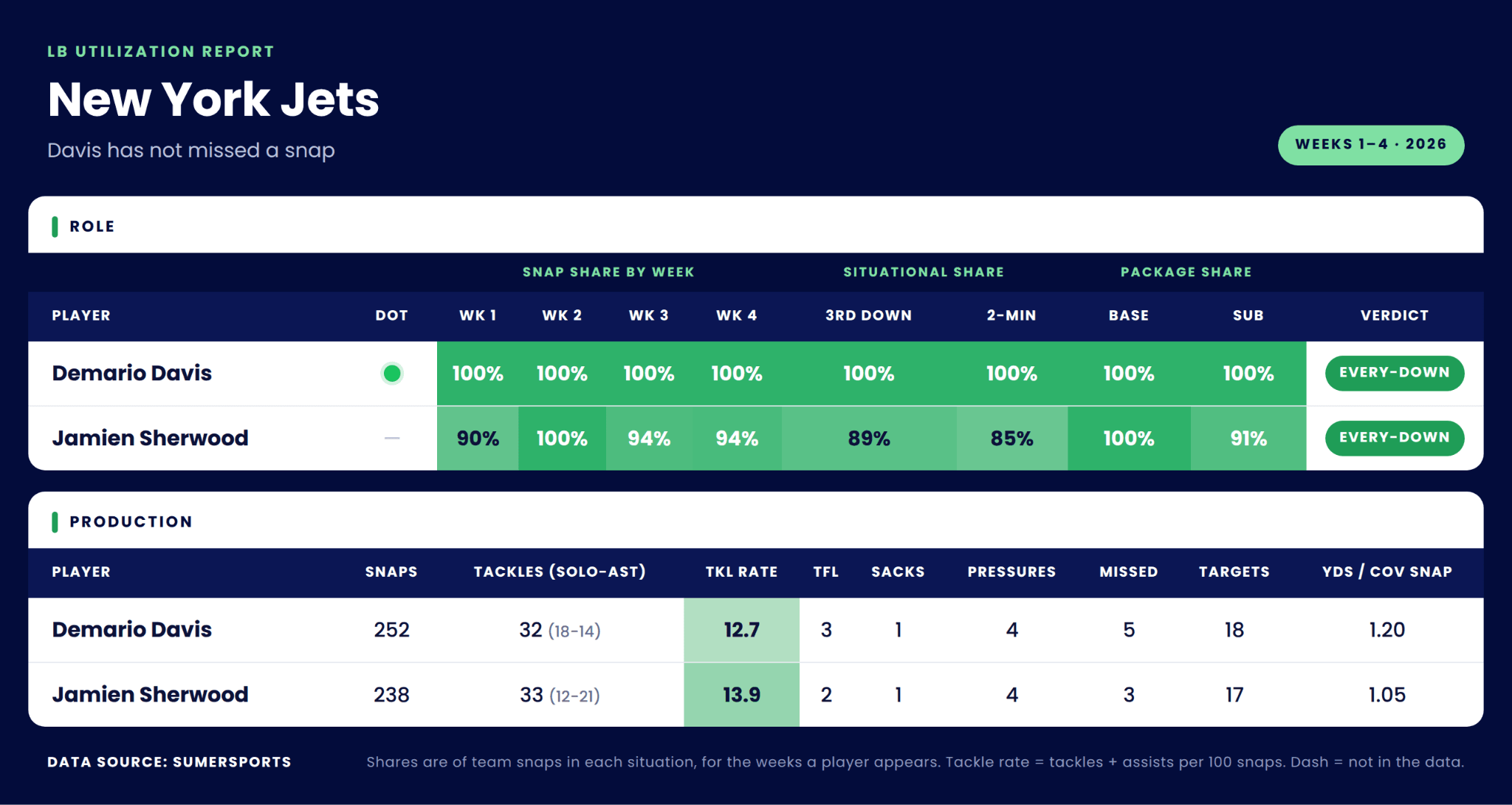Click the YDS / COV SNAP header

pos(1387,572)
